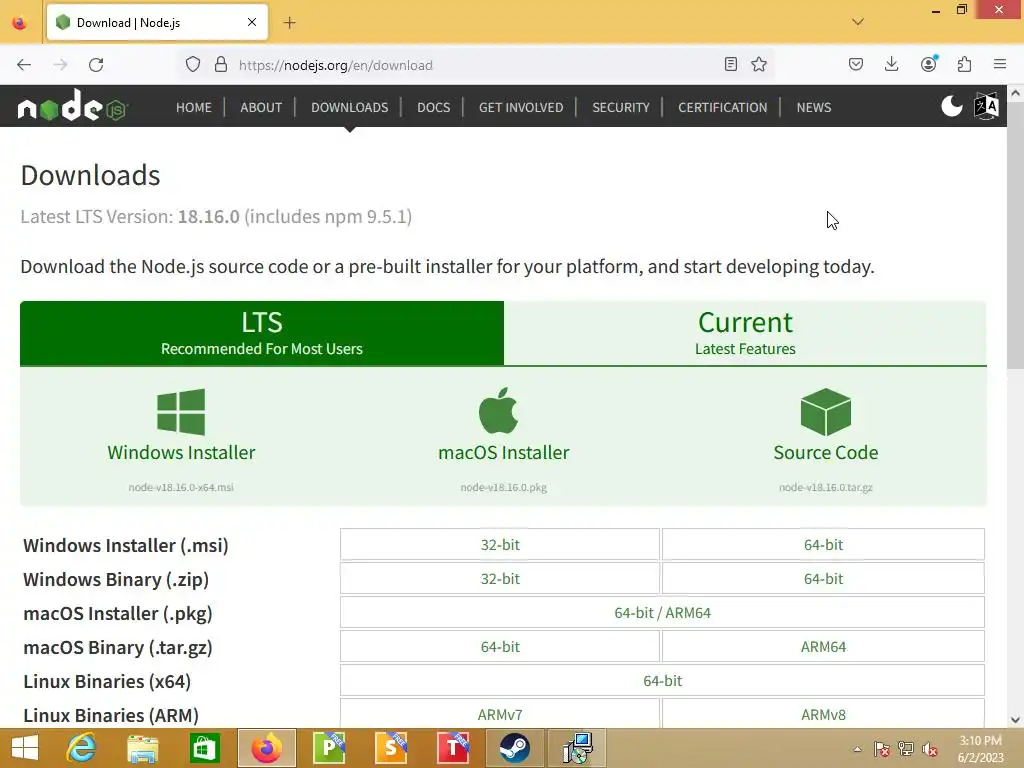Open GET INVOLVED navigation item
The width and height of the screenshot is (1024, 768).
(x=520, y=107)
